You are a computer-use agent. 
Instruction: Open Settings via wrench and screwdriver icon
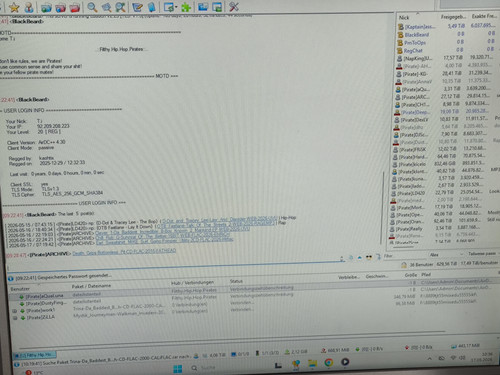click(x=234, y=6)
